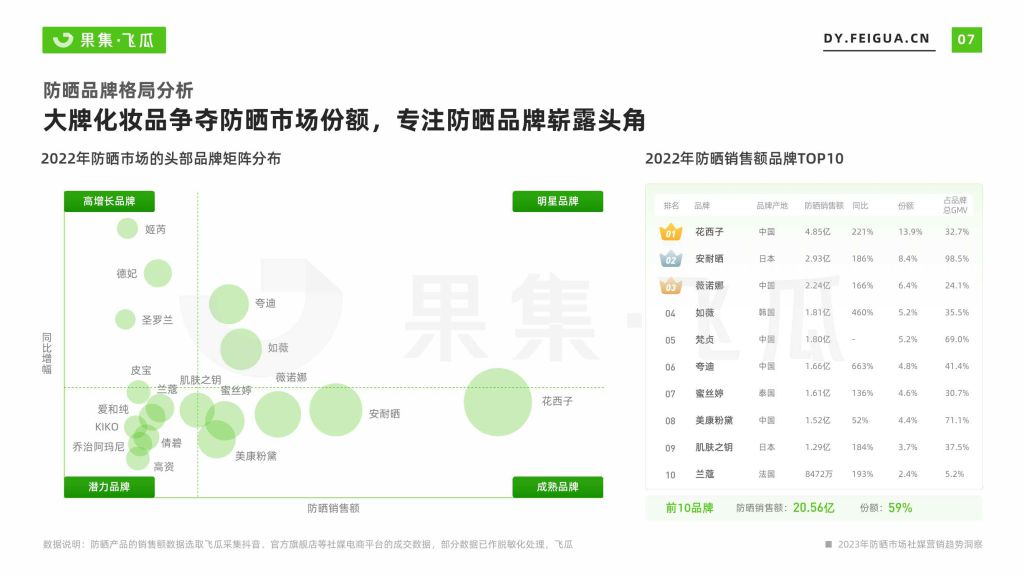Click the 98.5% GMV share value
Viewport: 1024px width, 576px height.
(x=957, y=259)
